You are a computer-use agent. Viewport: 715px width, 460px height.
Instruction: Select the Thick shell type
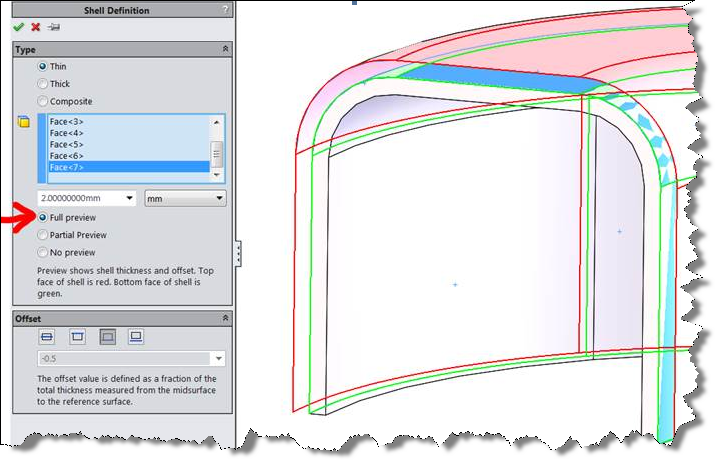(43, 84)
